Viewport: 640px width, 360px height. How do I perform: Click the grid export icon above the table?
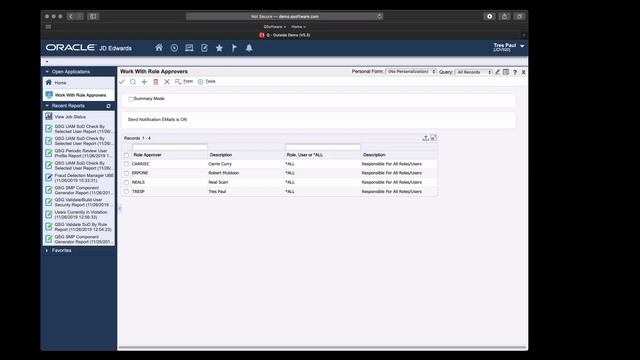[425, 138]
